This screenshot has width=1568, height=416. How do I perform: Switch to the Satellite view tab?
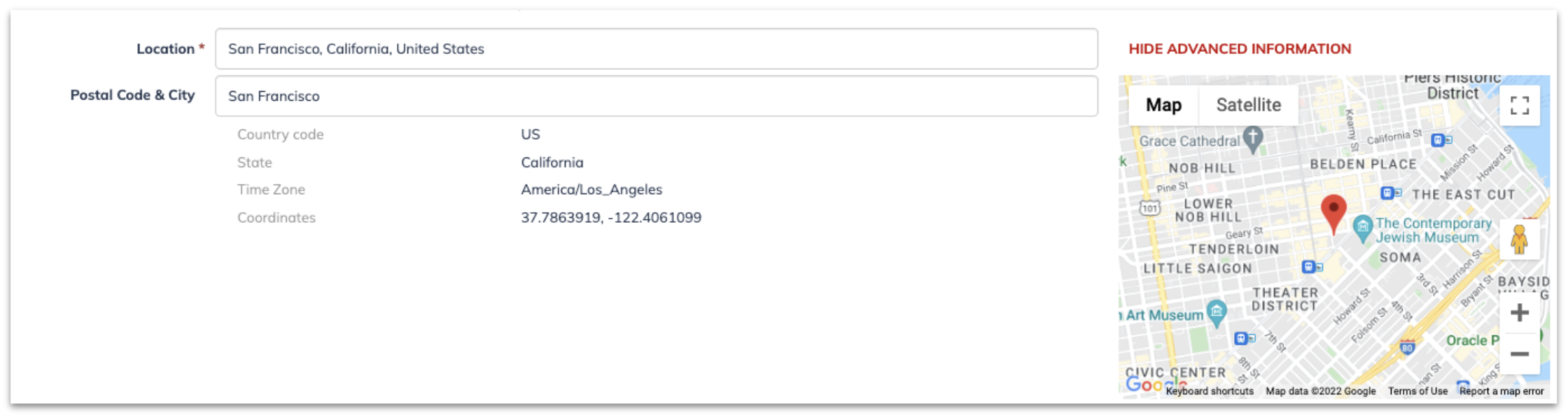tap(1248, 105)
